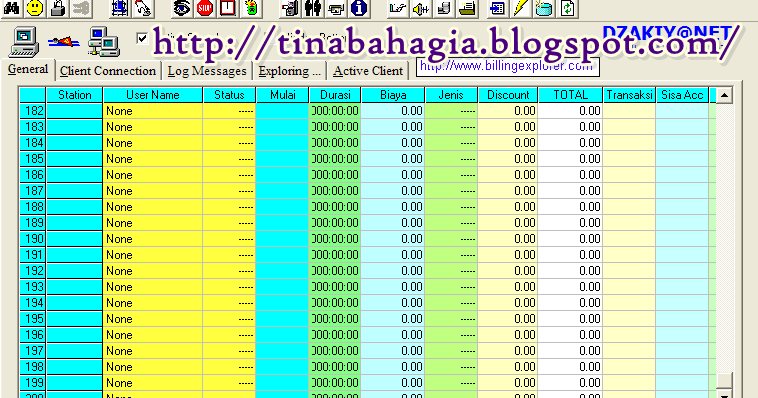
Task: Open the General tab
Action: [28, 69]
